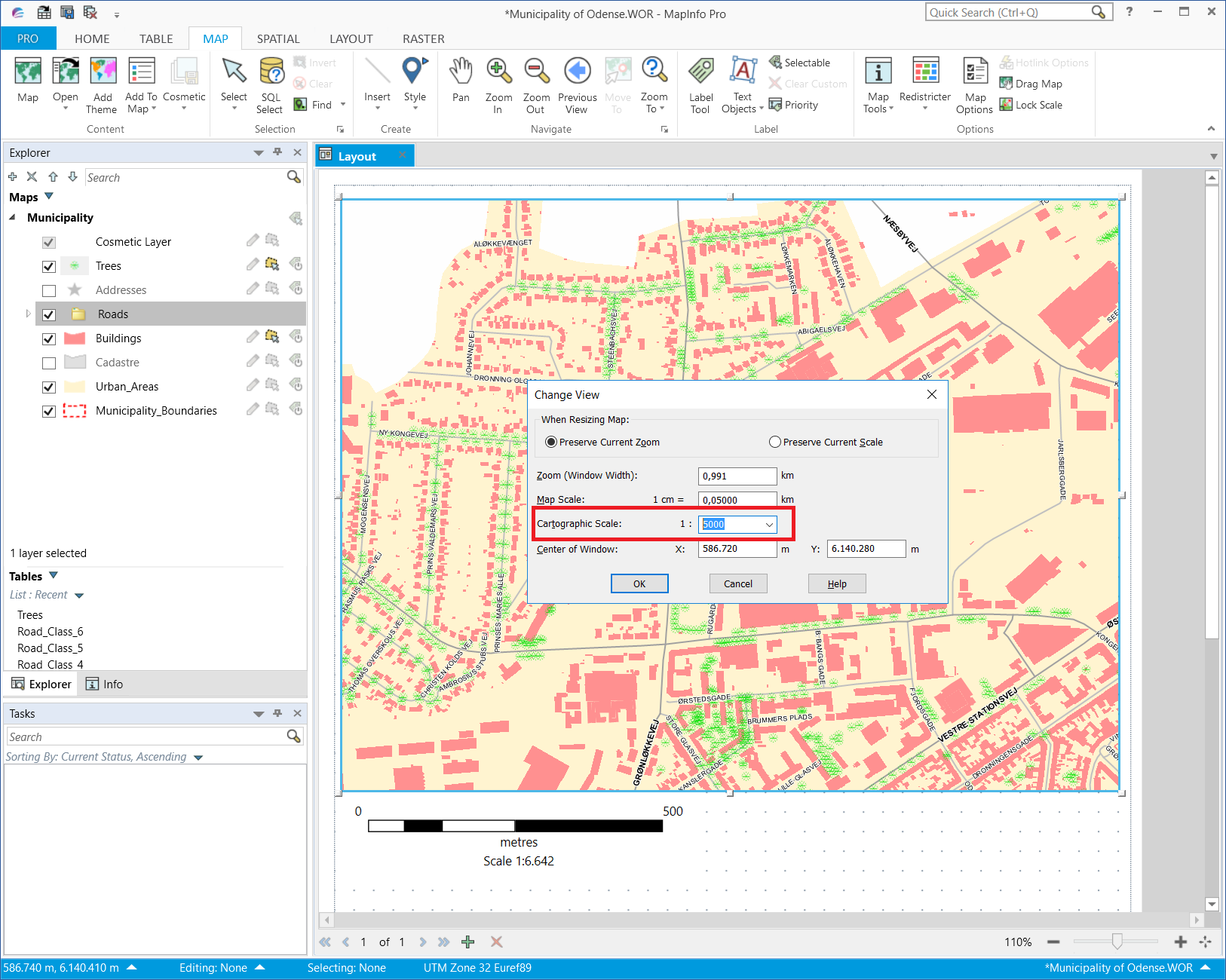
Task: Click the Center of Window X input field
Action: coord(736,549)
